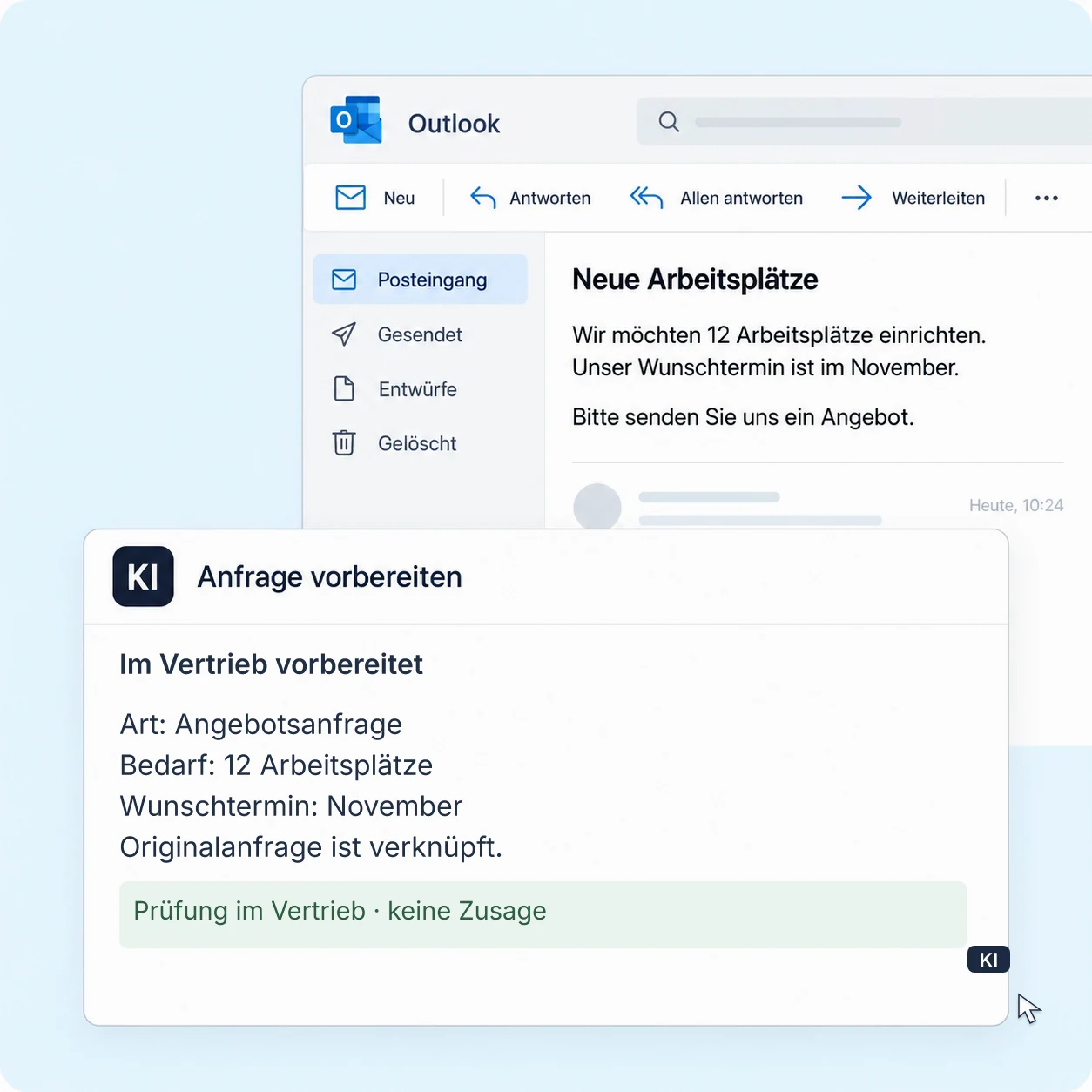Open the Entwürfe folder
This screenshot has width=1092, height=1092.
pyautogui.click(x=418, y=389)
